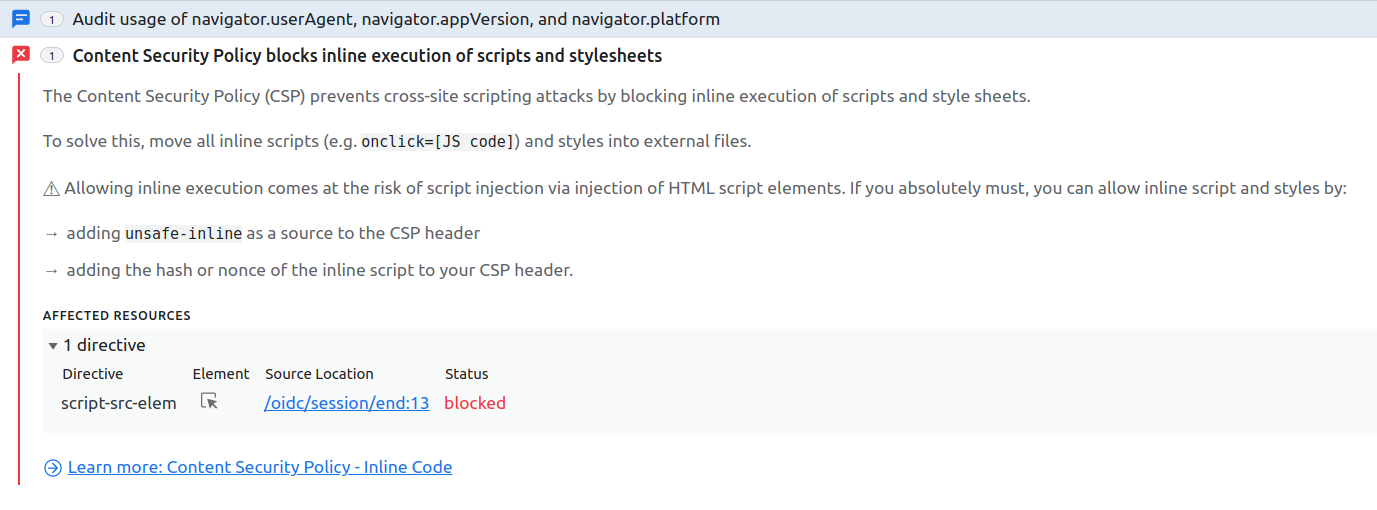Click the 'Status' column header
This screenshot has width=1377, height=510.
[466, 374]
